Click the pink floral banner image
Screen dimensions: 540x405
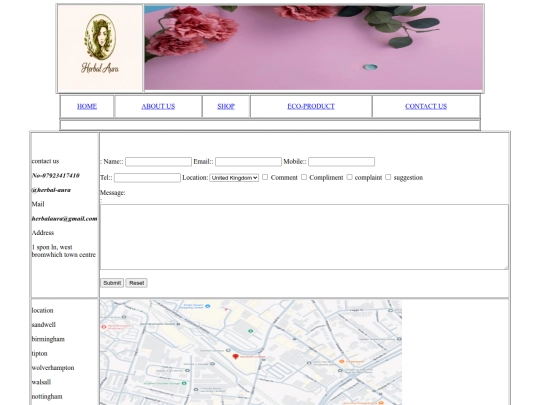(314, 48)
